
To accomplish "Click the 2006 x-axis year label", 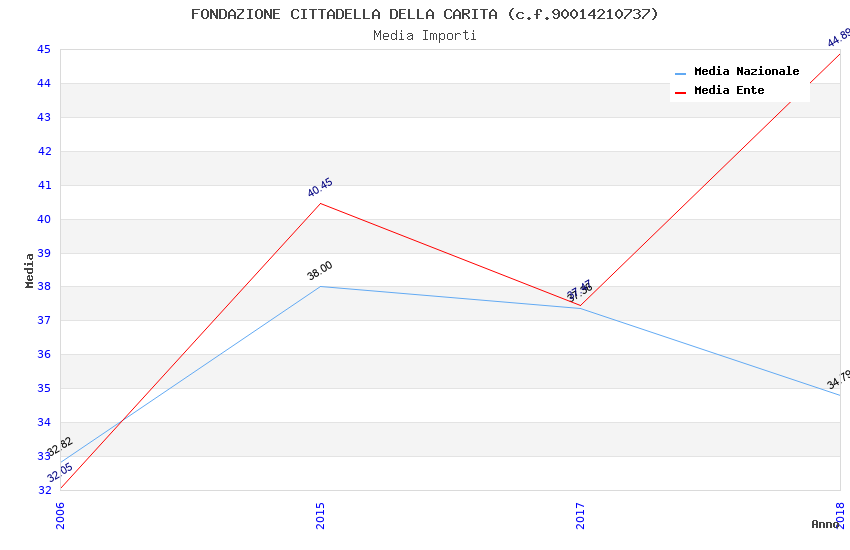I will [61, 515].
